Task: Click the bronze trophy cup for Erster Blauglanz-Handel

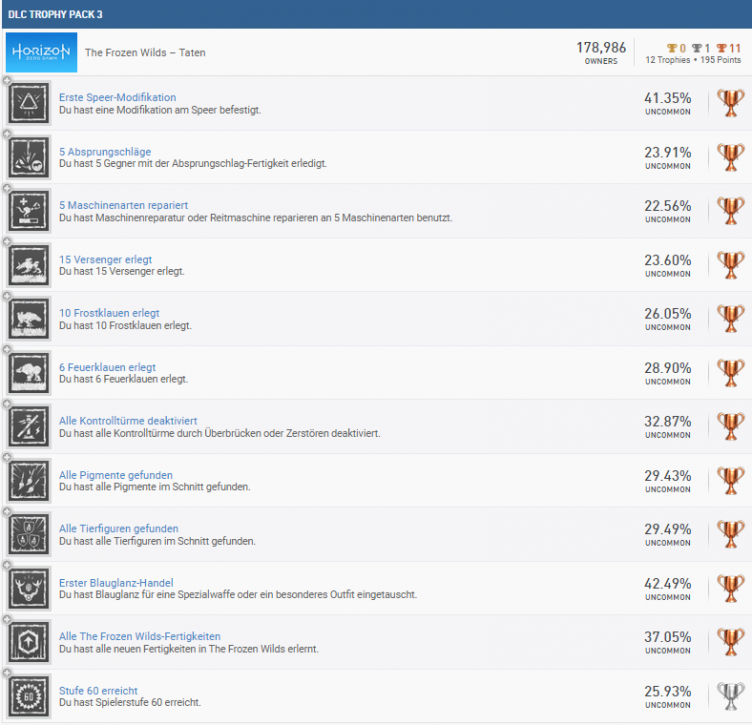Action: 731,589
